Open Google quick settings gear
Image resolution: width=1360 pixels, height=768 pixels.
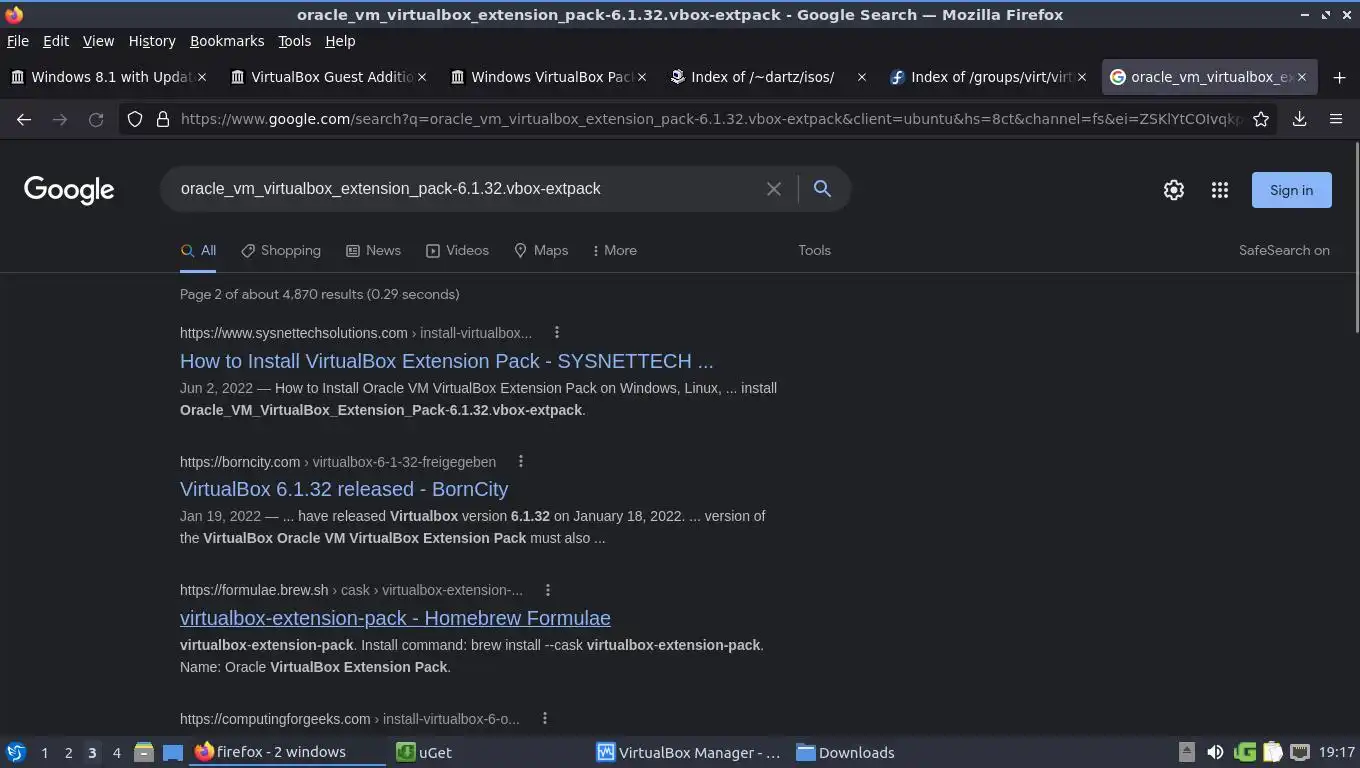point(1173,190)
